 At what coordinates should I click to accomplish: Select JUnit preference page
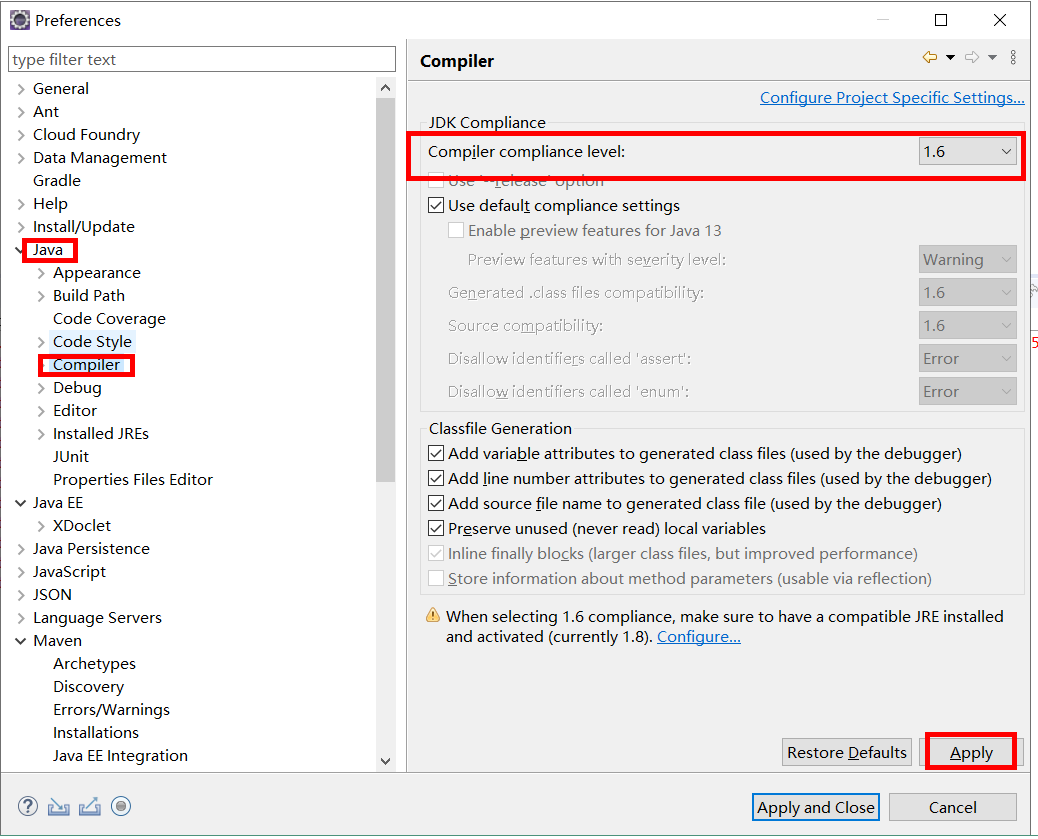coord(71,457)
